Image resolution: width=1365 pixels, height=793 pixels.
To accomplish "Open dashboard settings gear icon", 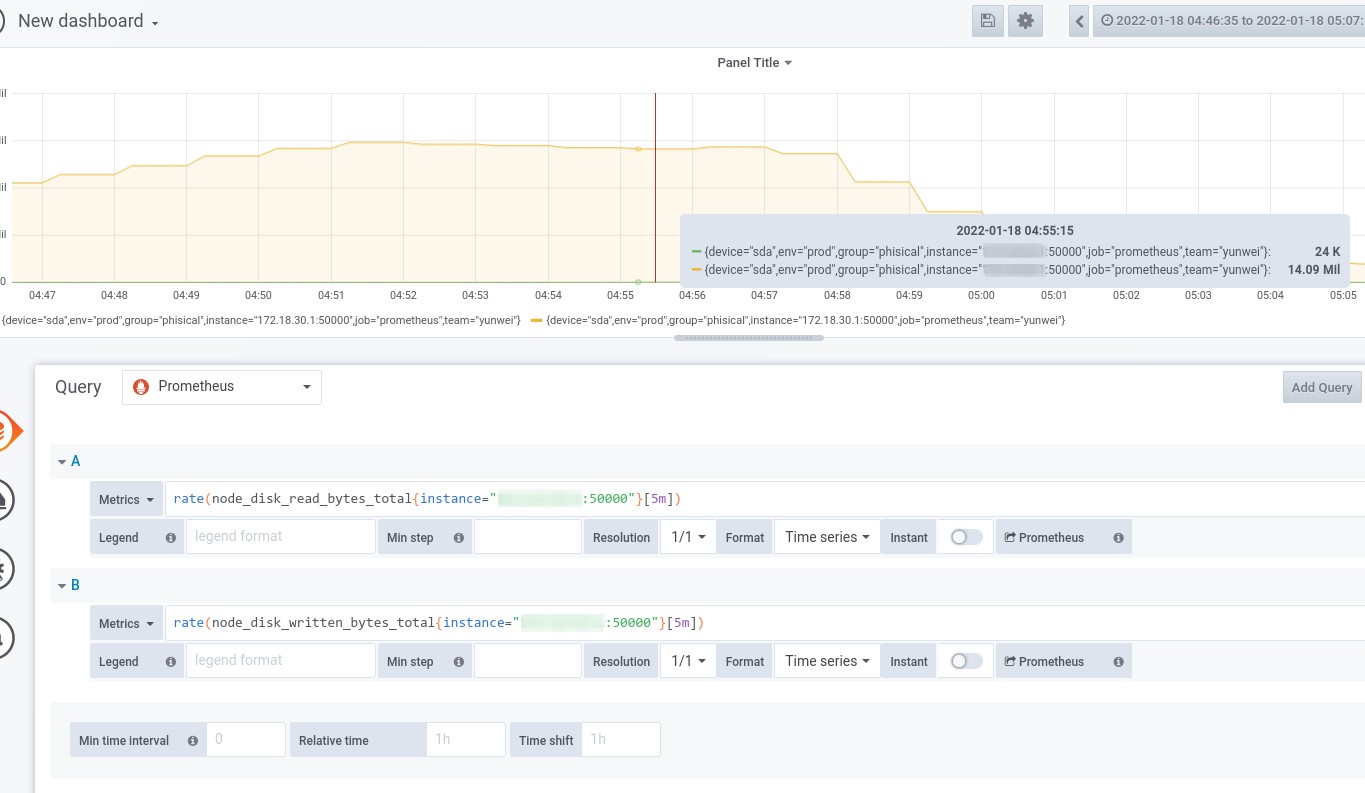I will pos(1025,21).
